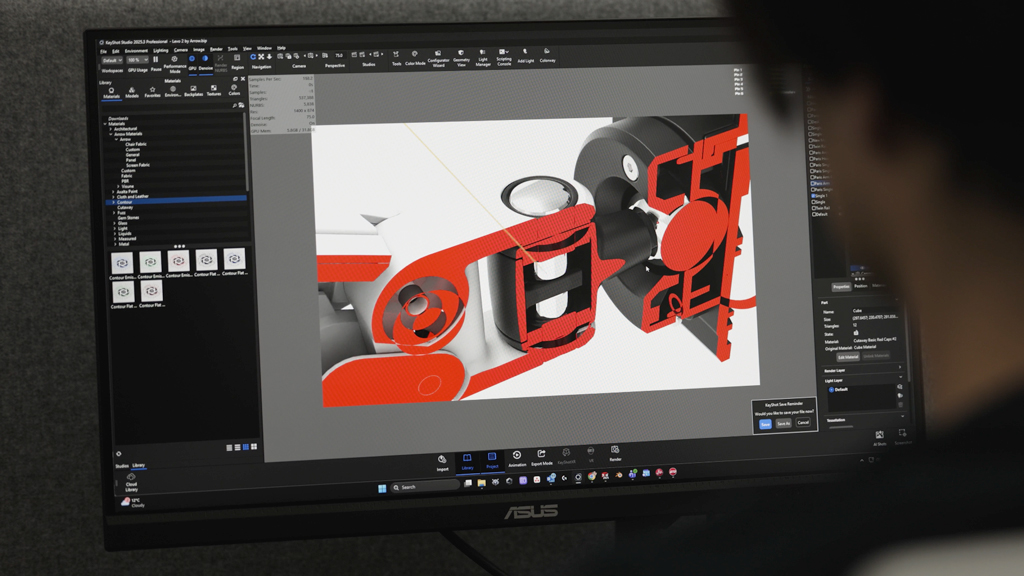Screen dimensions: 1024x576
Task: Expand the Architectural folder
Action: (x=110, y=129)
